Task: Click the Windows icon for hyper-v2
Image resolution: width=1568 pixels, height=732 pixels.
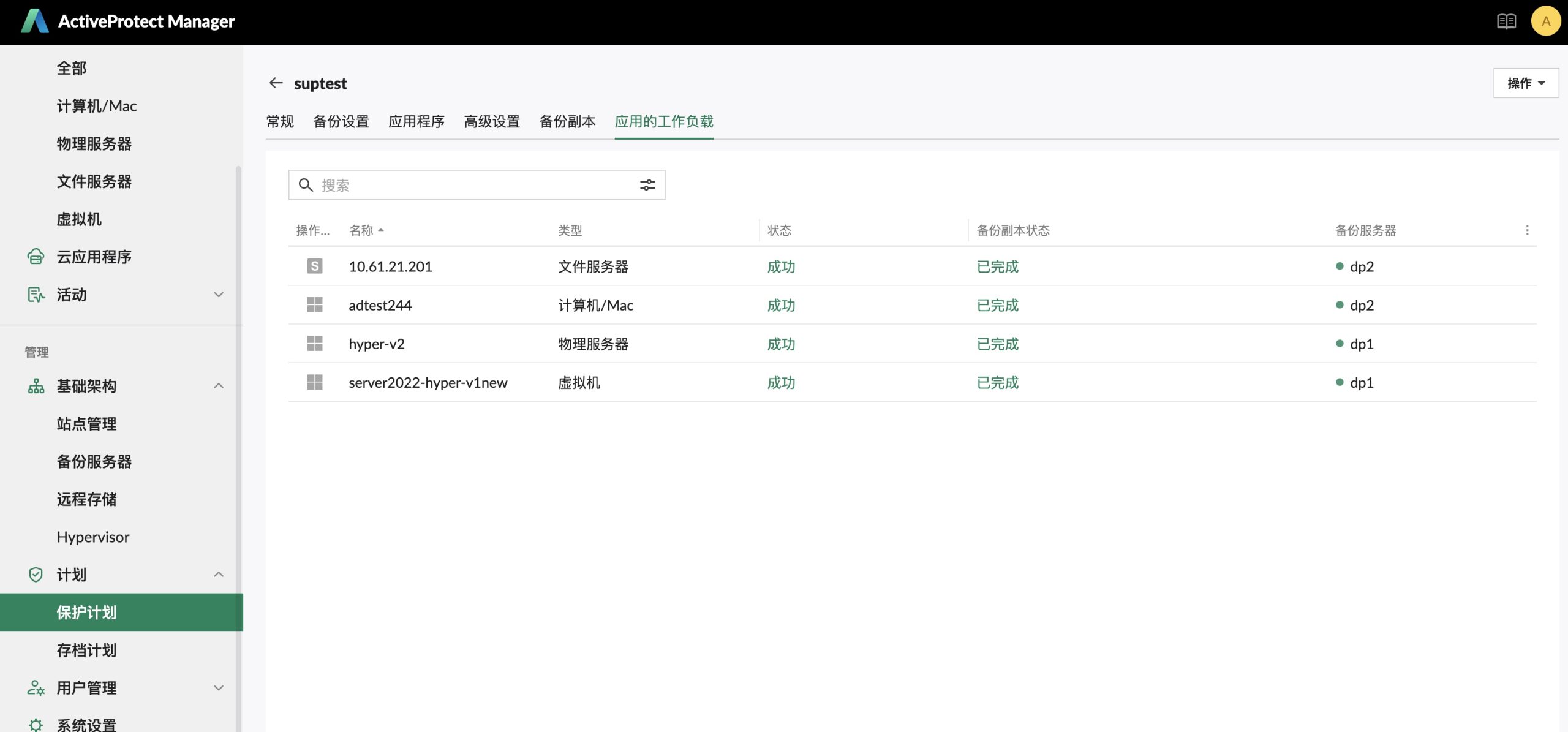Action: click(315, 343)
